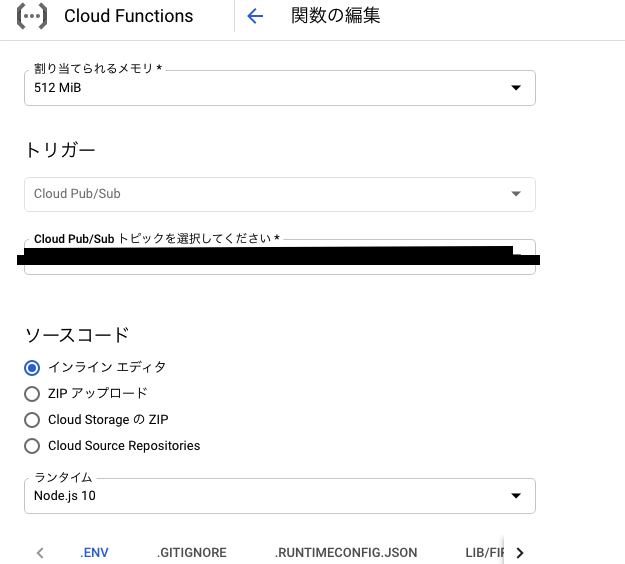Click the Cloud Functions product title
The width and height of the screenshot is (625, 564).
point(128,16)
